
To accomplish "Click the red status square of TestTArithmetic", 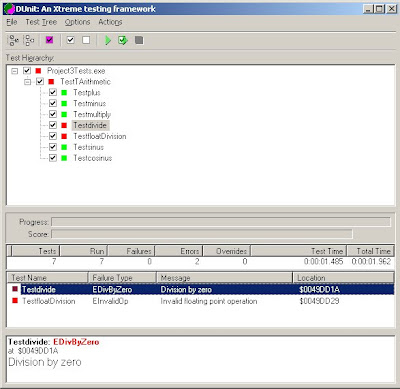I will coord(51,82).
